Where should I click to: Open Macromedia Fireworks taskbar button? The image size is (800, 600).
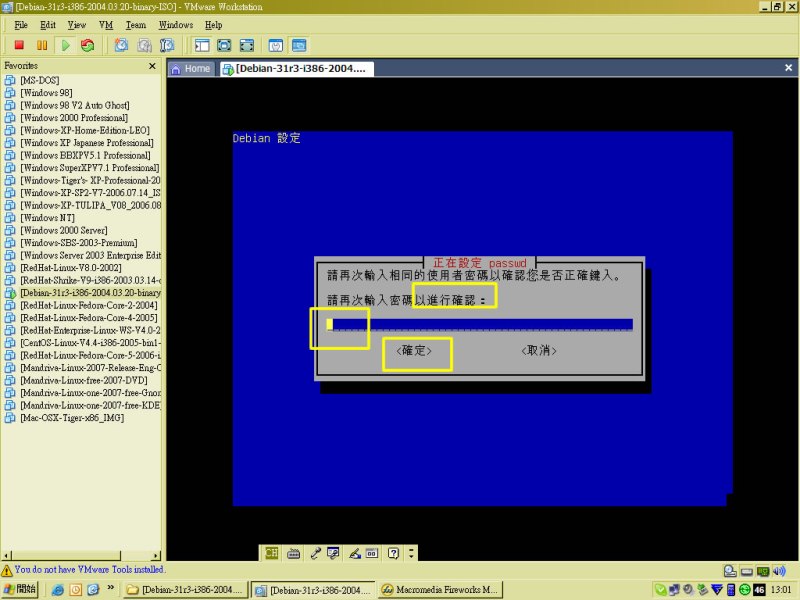pyautogui.click(x=440, y=590)
